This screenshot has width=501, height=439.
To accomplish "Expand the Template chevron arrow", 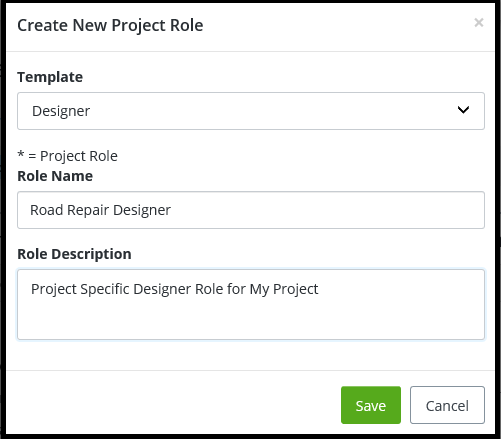I will (463, 110).
